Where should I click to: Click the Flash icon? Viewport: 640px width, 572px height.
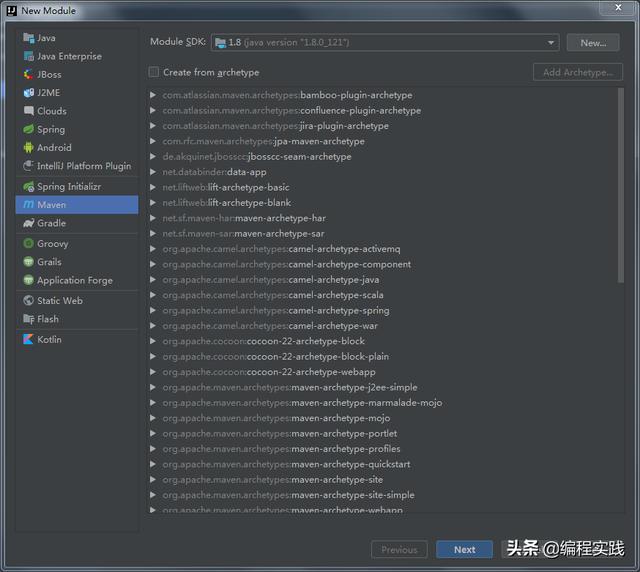(x=29, y=319)
